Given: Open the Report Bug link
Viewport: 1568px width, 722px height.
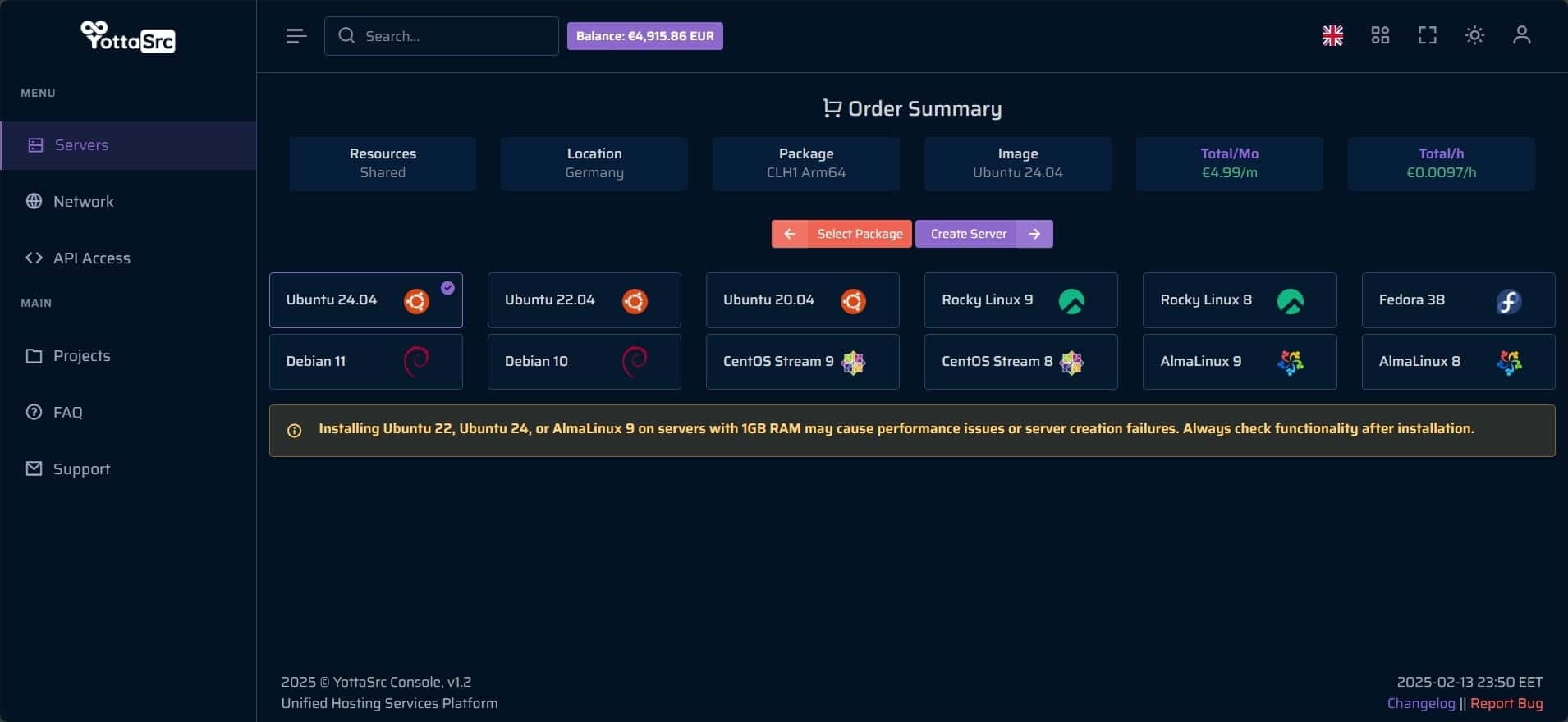Looking at the screenshot, I should click(x=1506, y=703).
